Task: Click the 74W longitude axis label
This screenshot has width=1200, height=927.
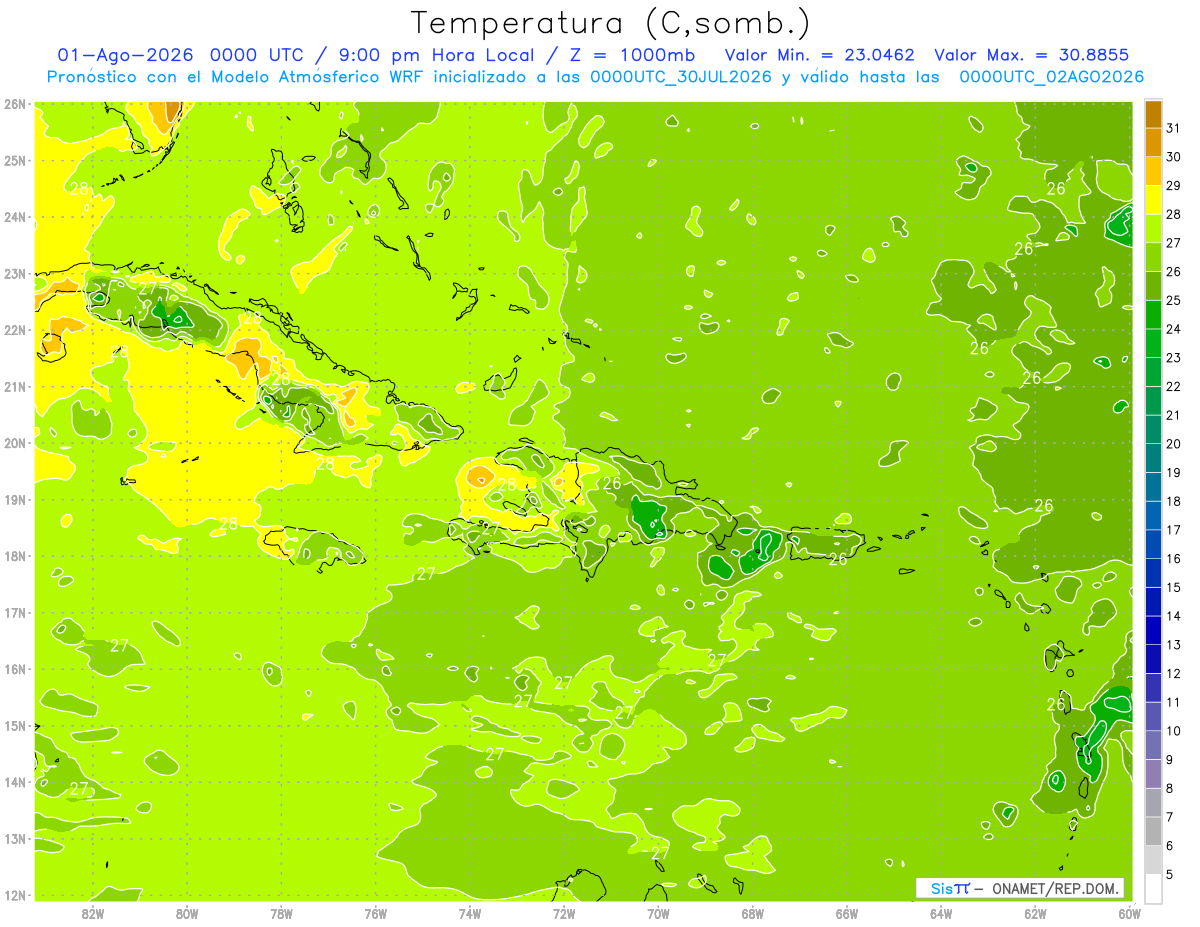Action: pyautogui.click(x=469, y=913)
